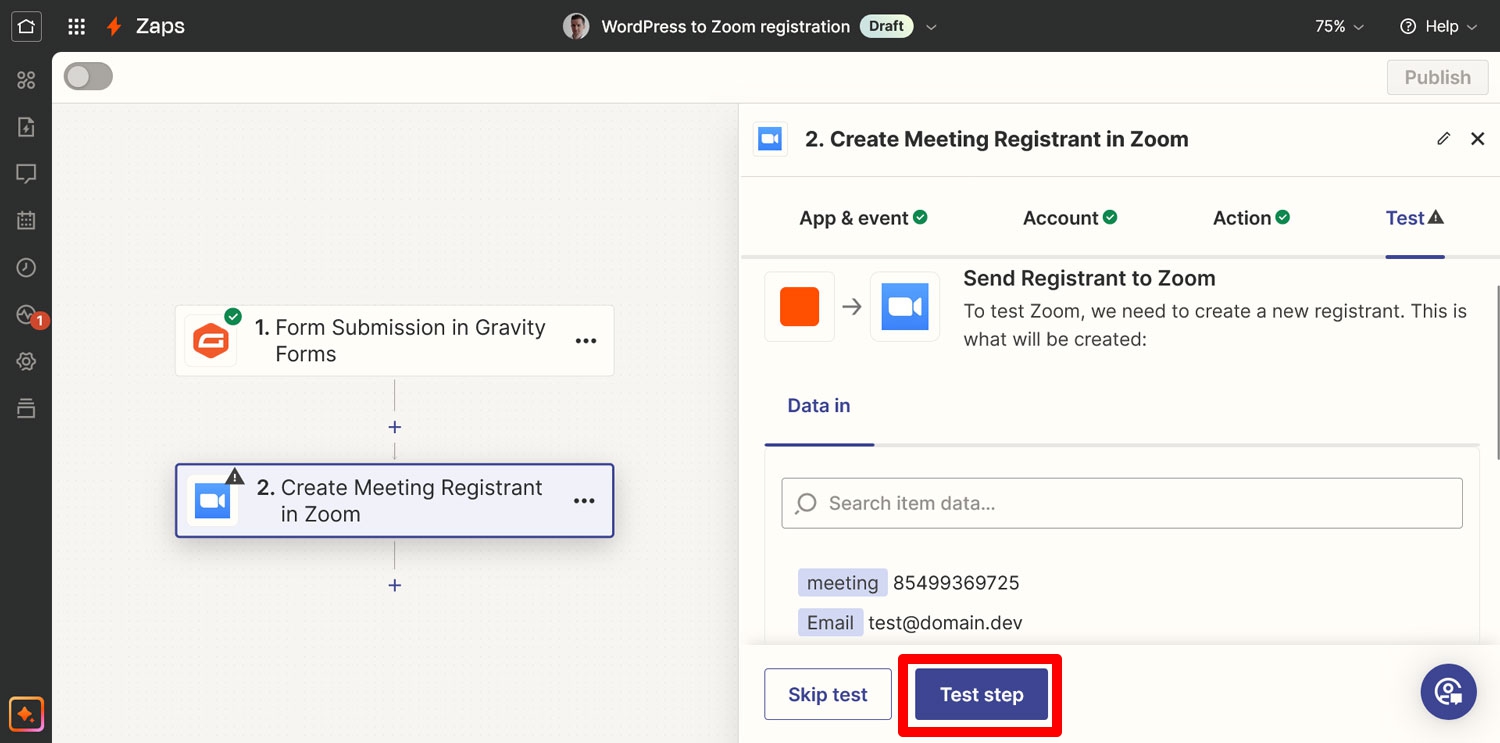
Task: Click the orange source app icon
Action: (799, 307)
